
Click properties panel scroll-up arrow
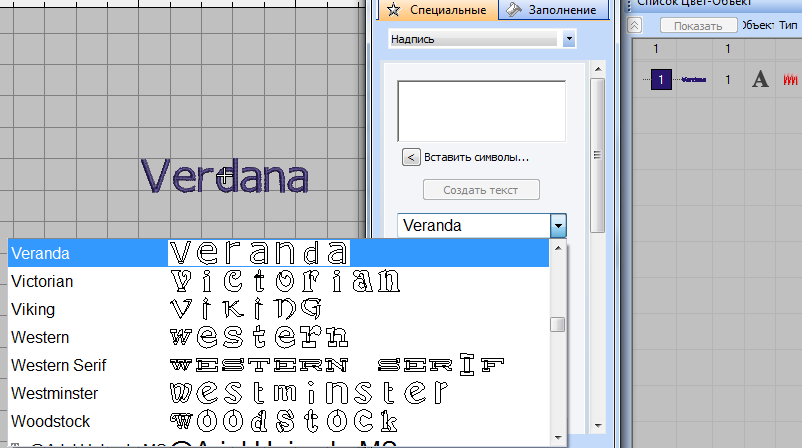[598, 69]
